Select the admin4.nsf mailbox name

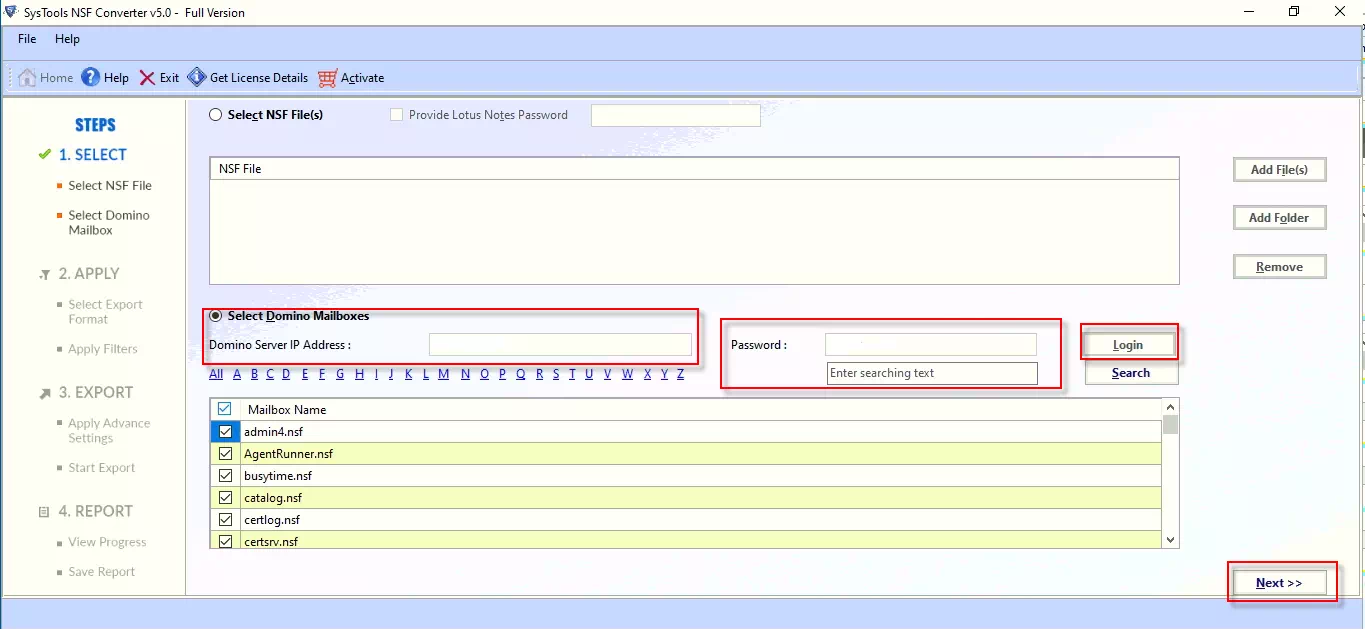coord(273,432)
